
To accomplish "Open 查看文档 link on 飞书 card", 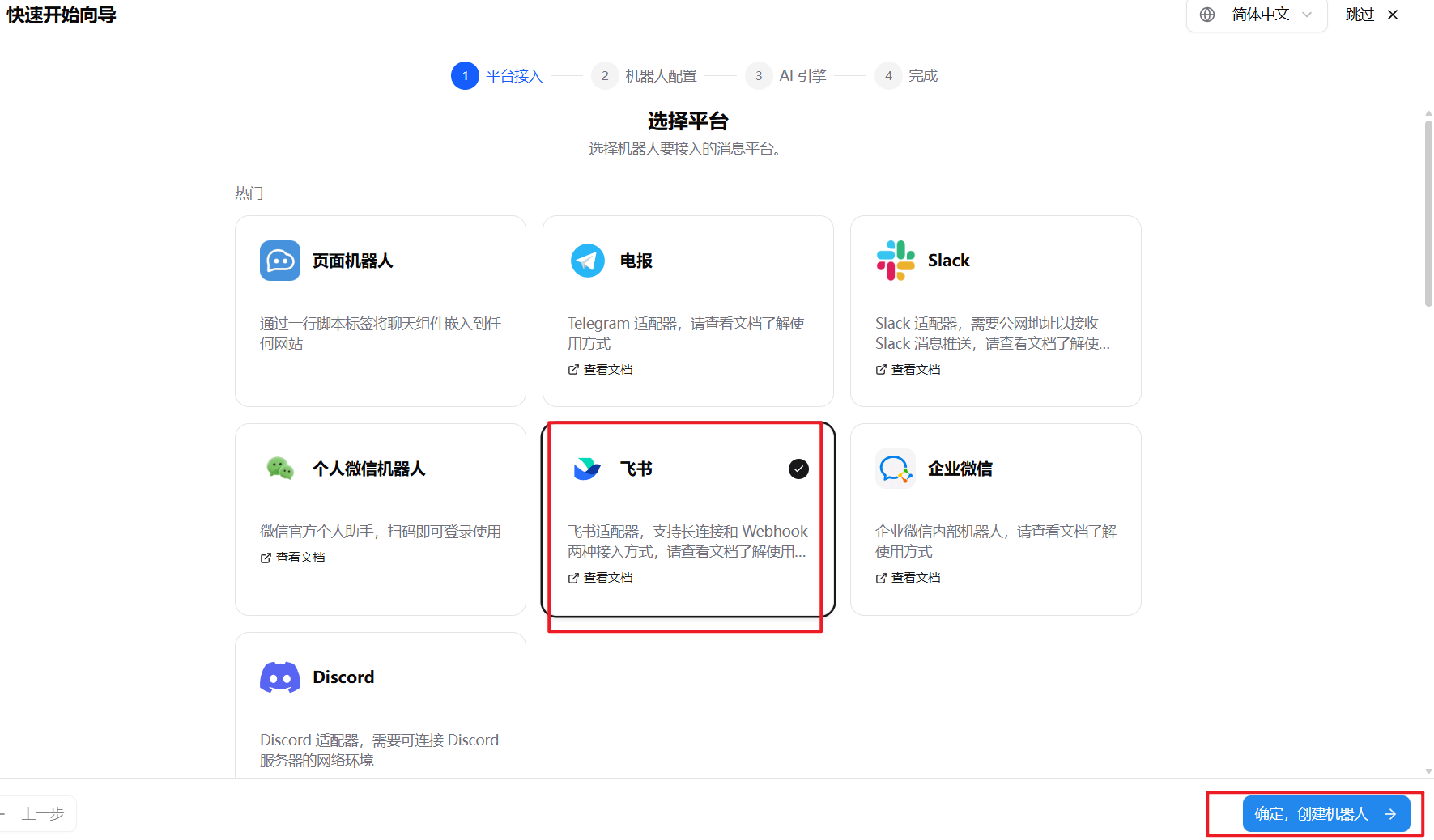I will [600, 578].
